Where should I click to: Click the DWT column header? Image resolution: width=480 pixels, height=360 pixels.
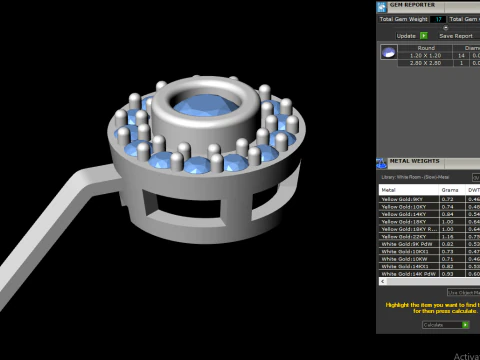click(473, 190)
